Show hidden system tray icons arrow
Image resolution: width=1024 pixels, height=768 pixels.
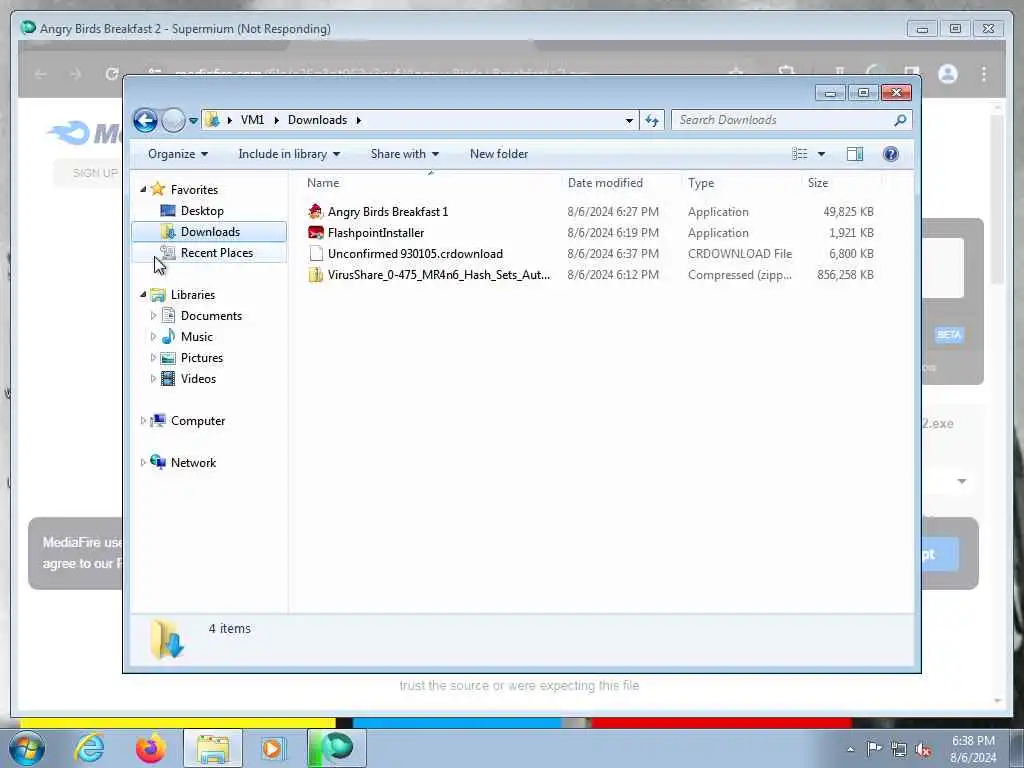click(850, 750)
